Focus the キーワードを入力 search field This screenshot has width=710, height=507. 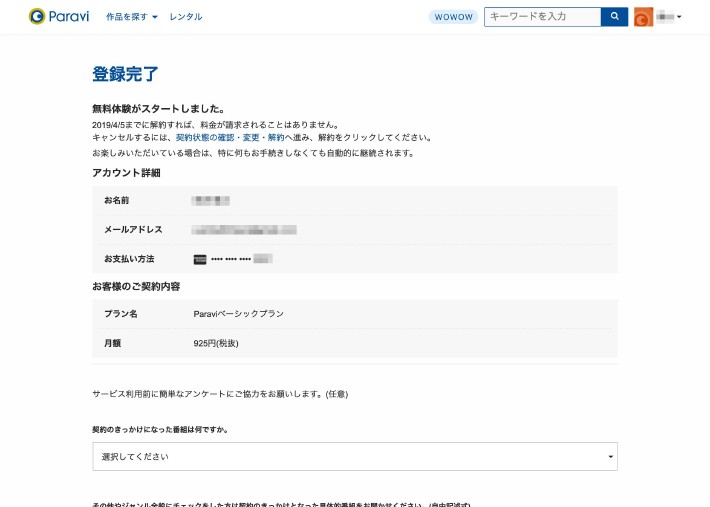click(x=542, y=17)
